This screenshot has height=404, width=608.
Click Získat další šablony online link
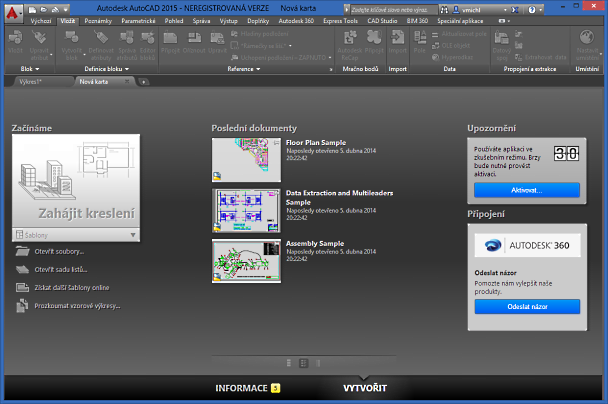(x=72, y=288)
